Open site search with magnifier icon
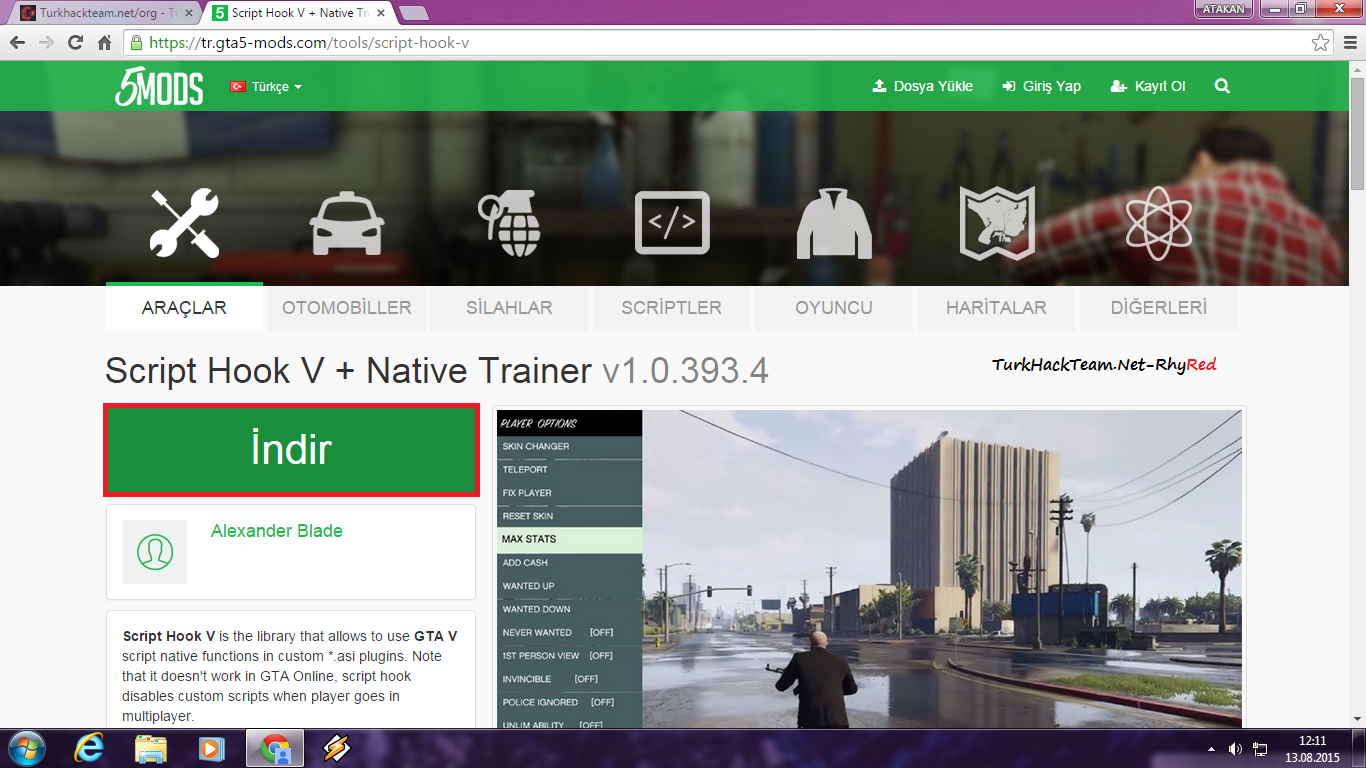Image resolution: width=1366 pixels, height=768 pixels. (1222, 86)
